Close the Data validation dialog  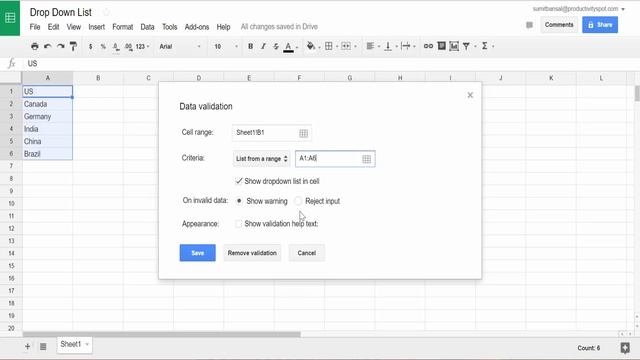[x=470, y=95]
